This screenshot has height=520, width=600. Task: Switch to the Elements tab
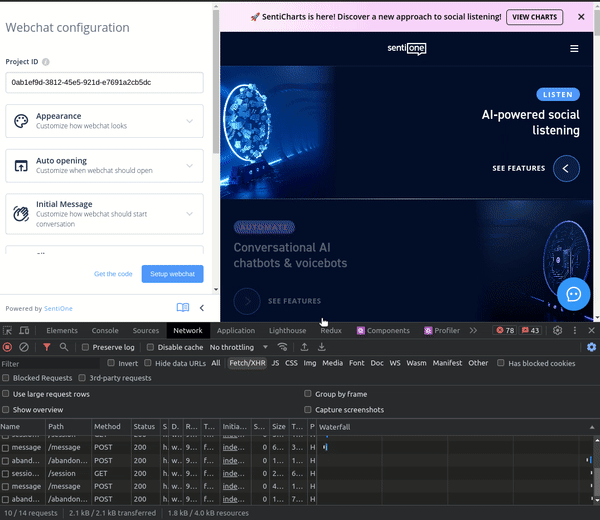62,331
